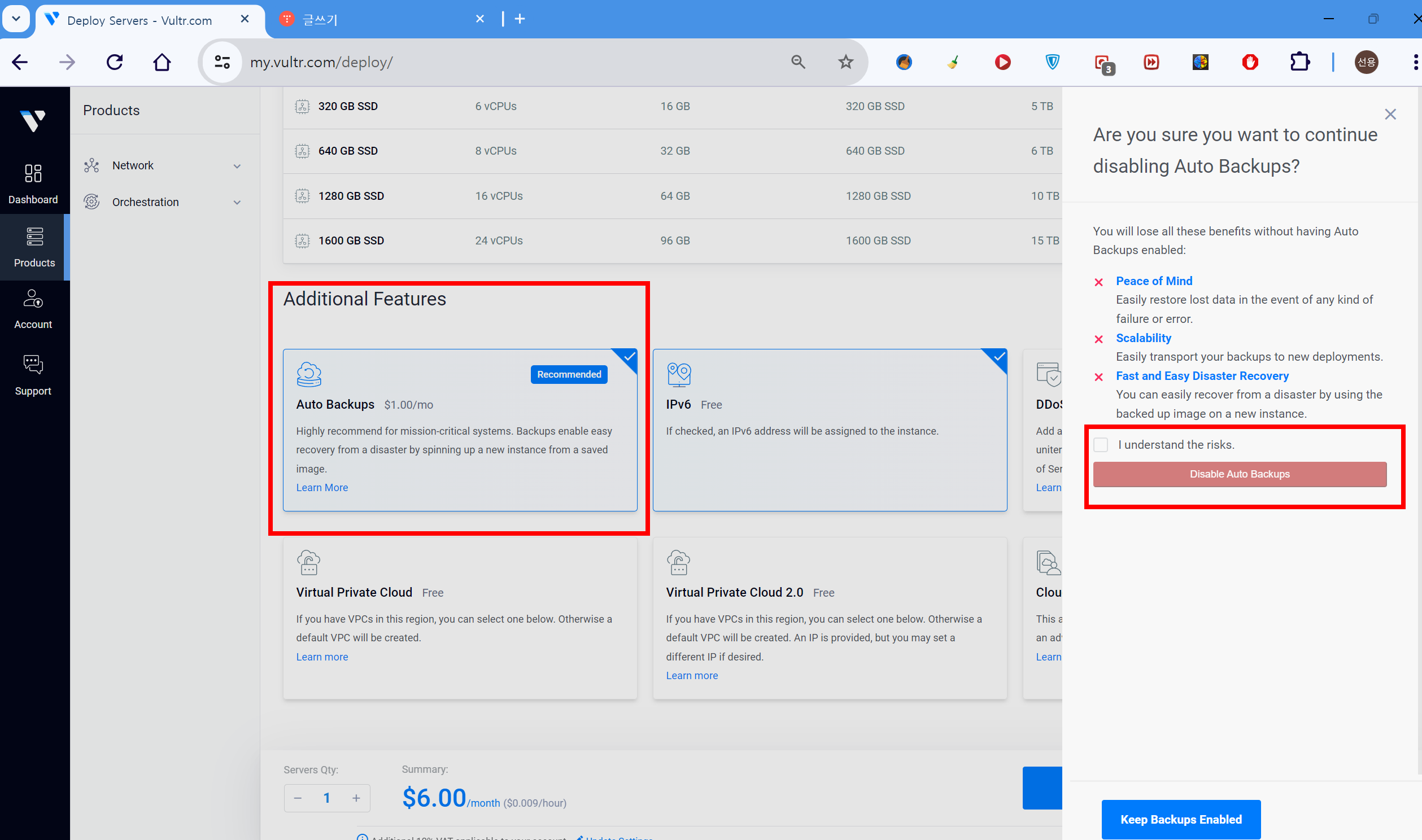Open the browser profile avatar
Screen dimensions: 1422x840
tap(1366, 62)
